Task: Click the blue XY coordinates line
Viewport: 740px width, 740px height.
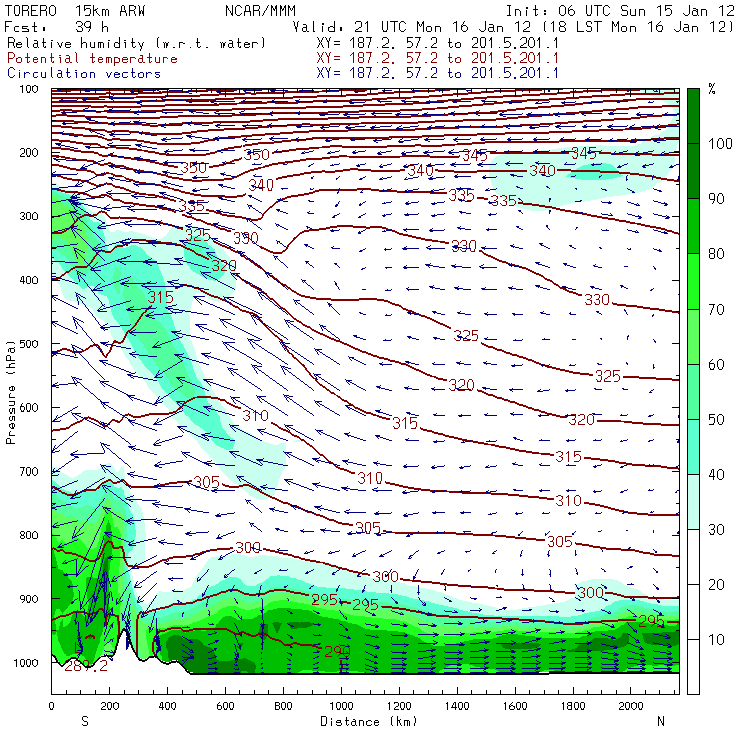Action: coord(437,74)
